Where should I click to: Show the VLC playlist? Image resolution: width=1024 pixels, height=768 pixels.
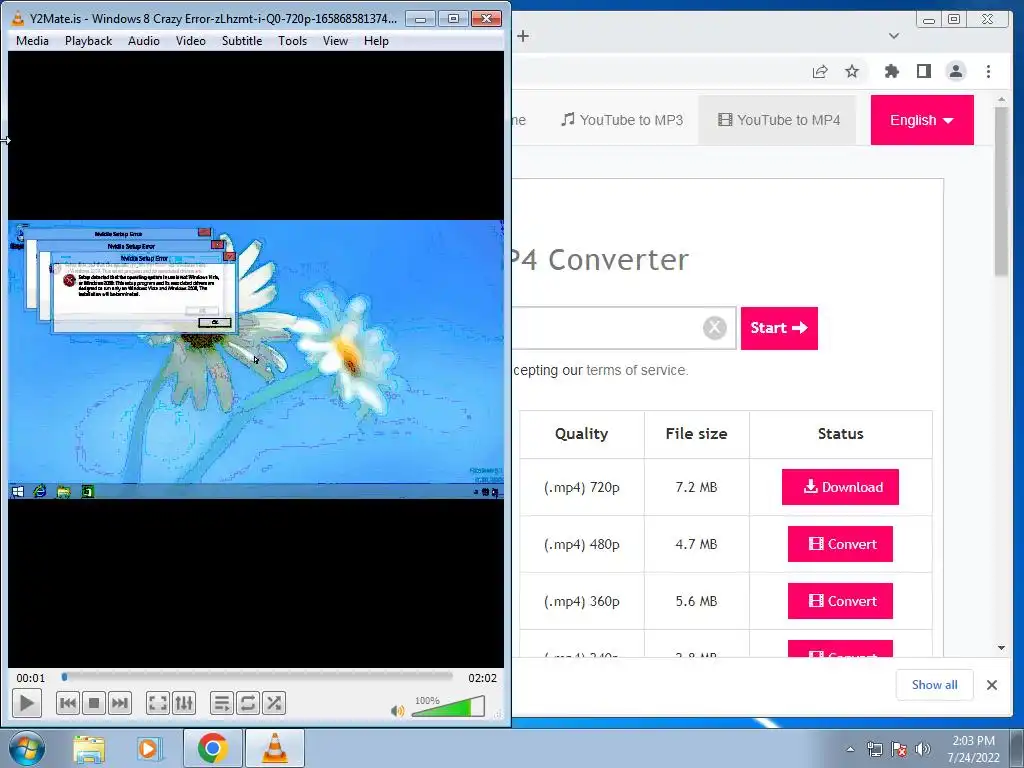[221, 703]
